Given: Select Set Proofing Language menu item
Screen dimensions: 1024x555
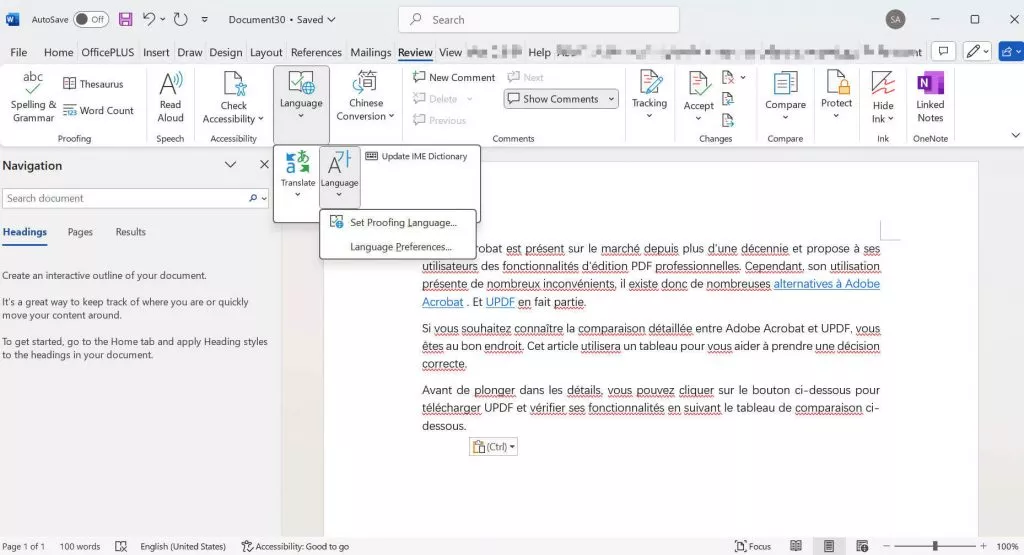Looking at the screenshot, I should point(398,223).
